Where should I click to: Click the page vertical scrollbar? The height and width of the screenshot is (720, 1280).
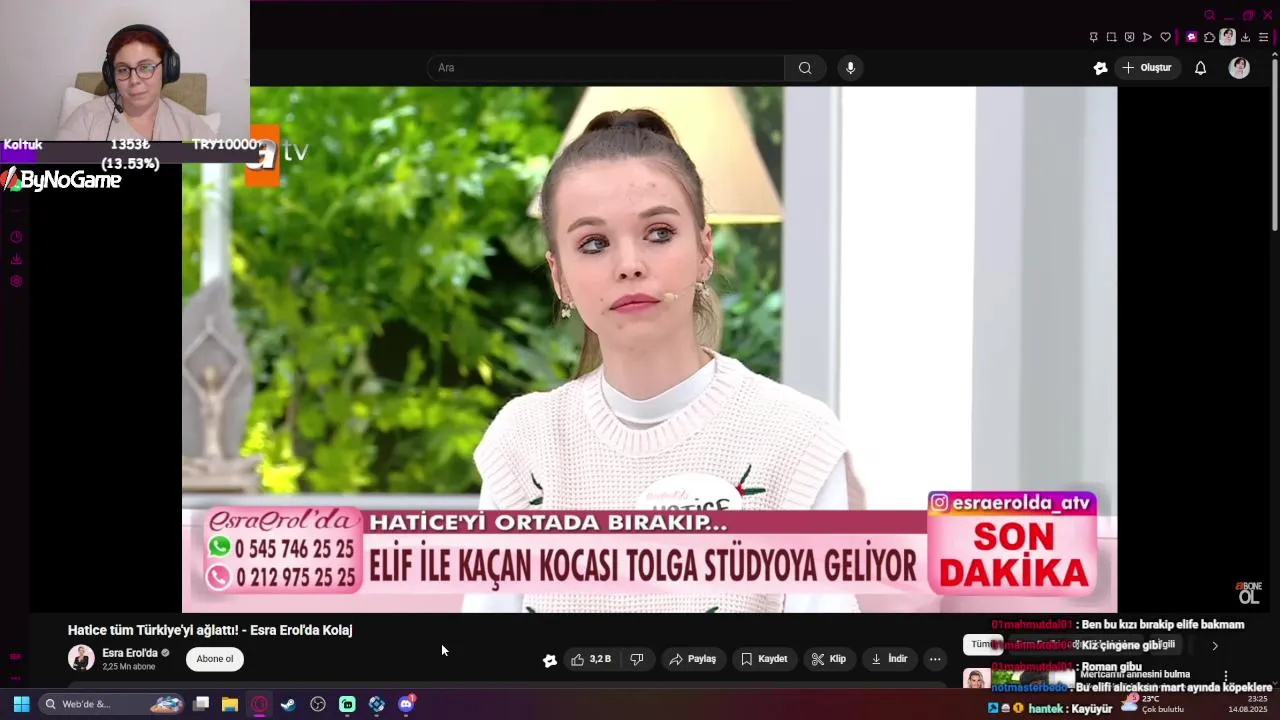[x=1274, y=145]
